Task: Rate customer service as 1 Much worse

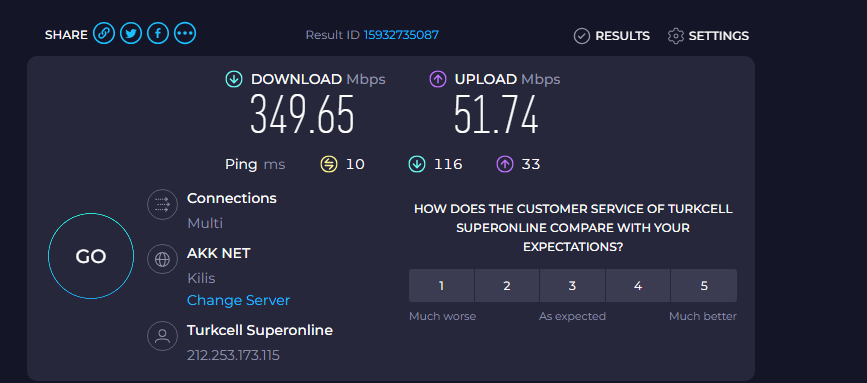Action: point(441,286)
